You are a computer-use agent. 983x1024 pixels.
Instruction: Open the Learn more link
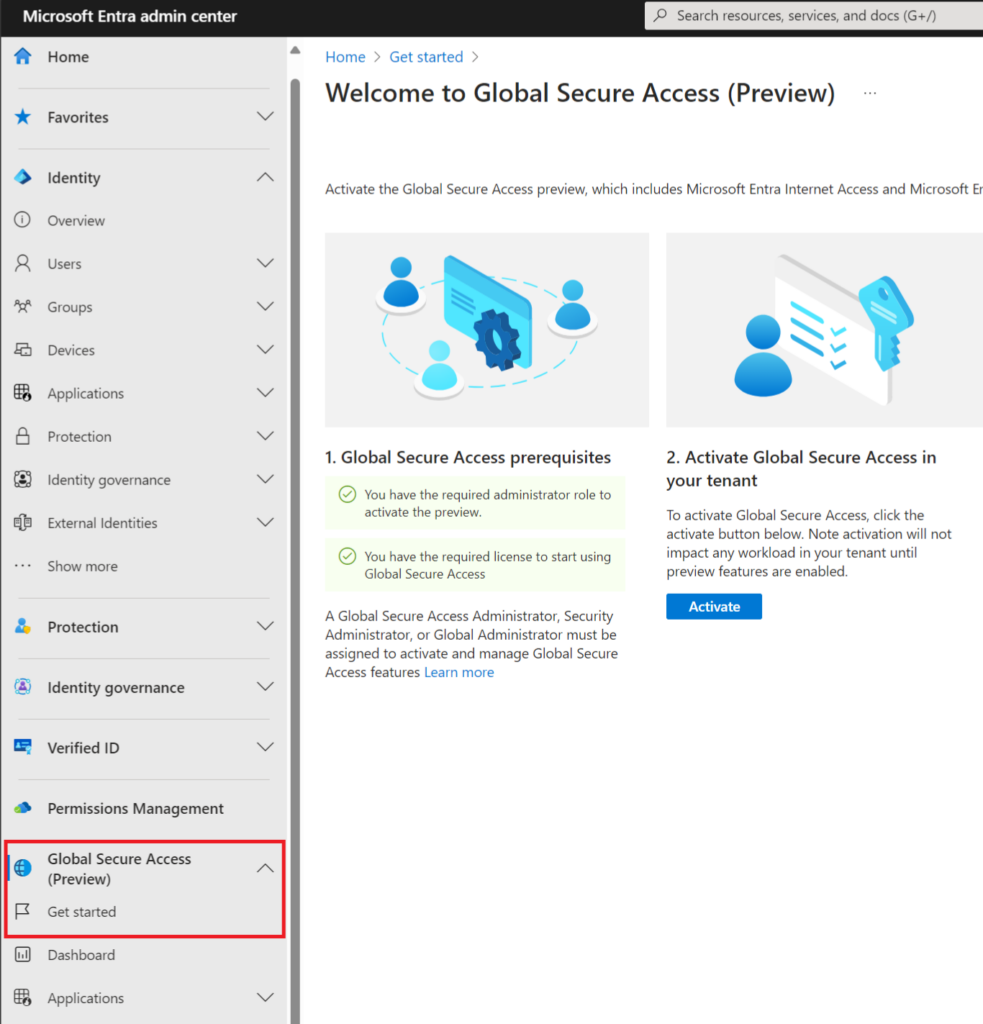[x=459, y=672]
